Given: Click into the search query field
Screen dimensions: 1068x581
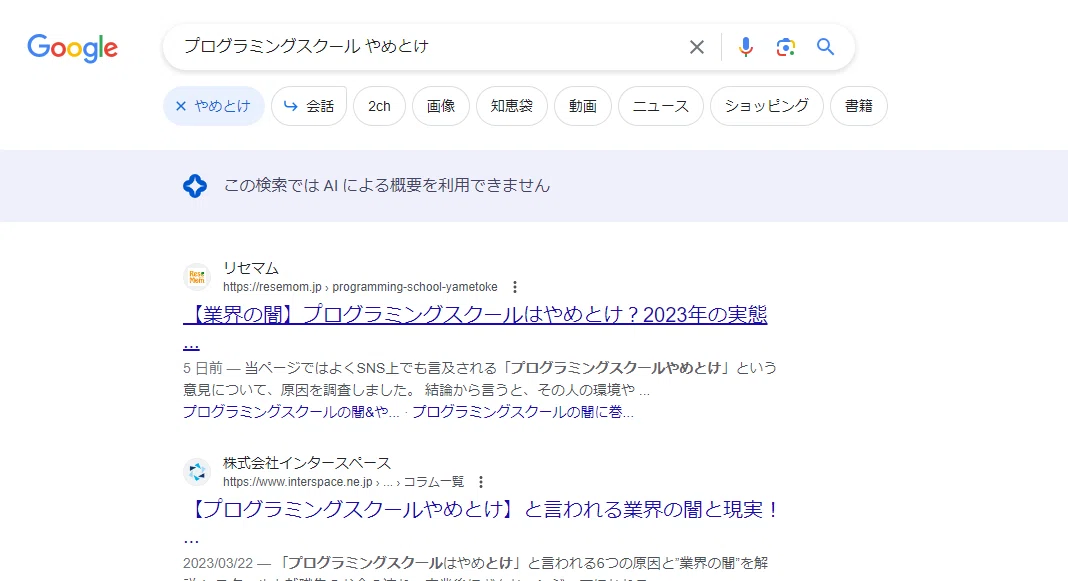Looking at the screenshot, I should coord(429,46).
